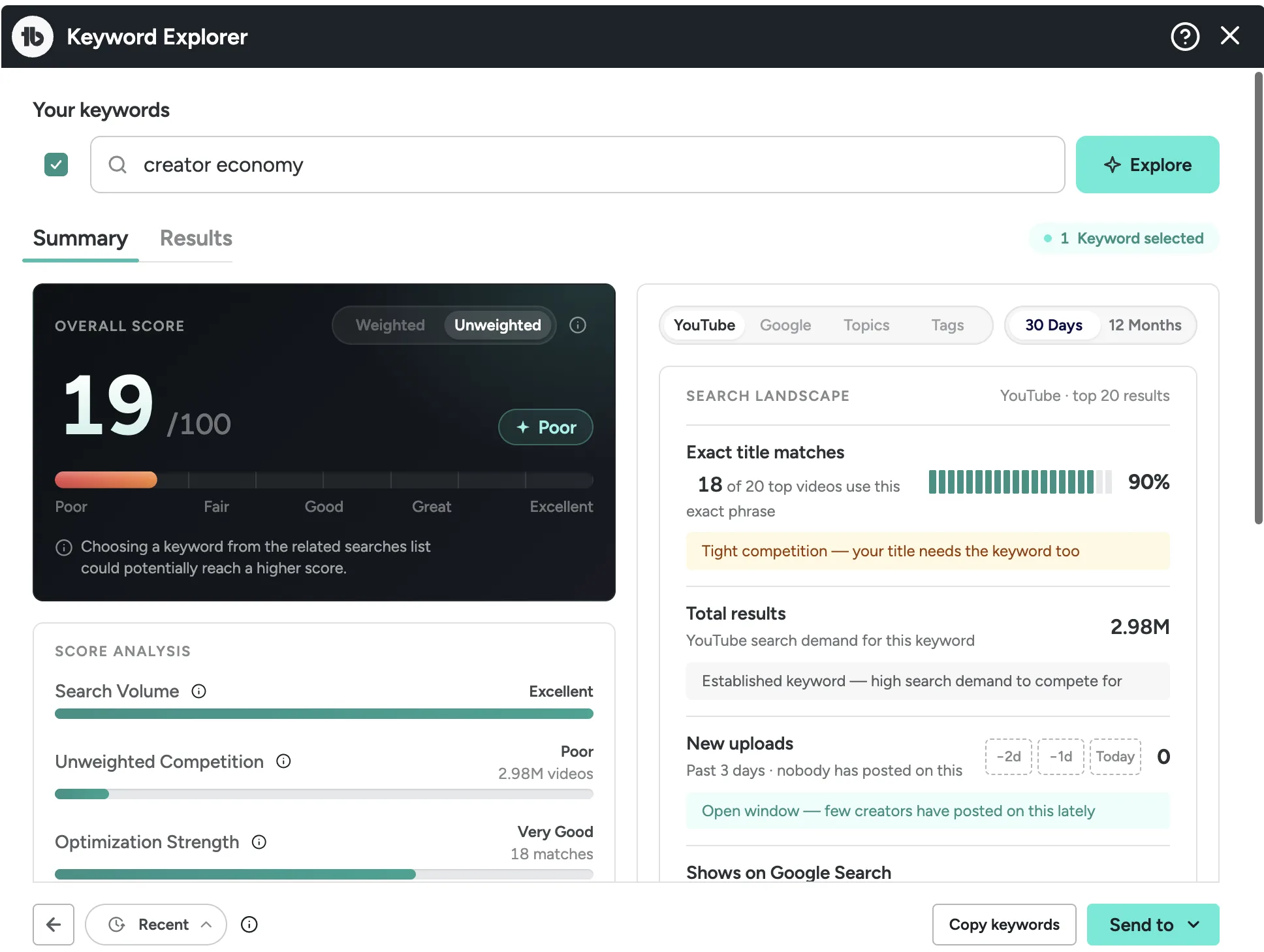Click the Explore button

(1147, 165)
